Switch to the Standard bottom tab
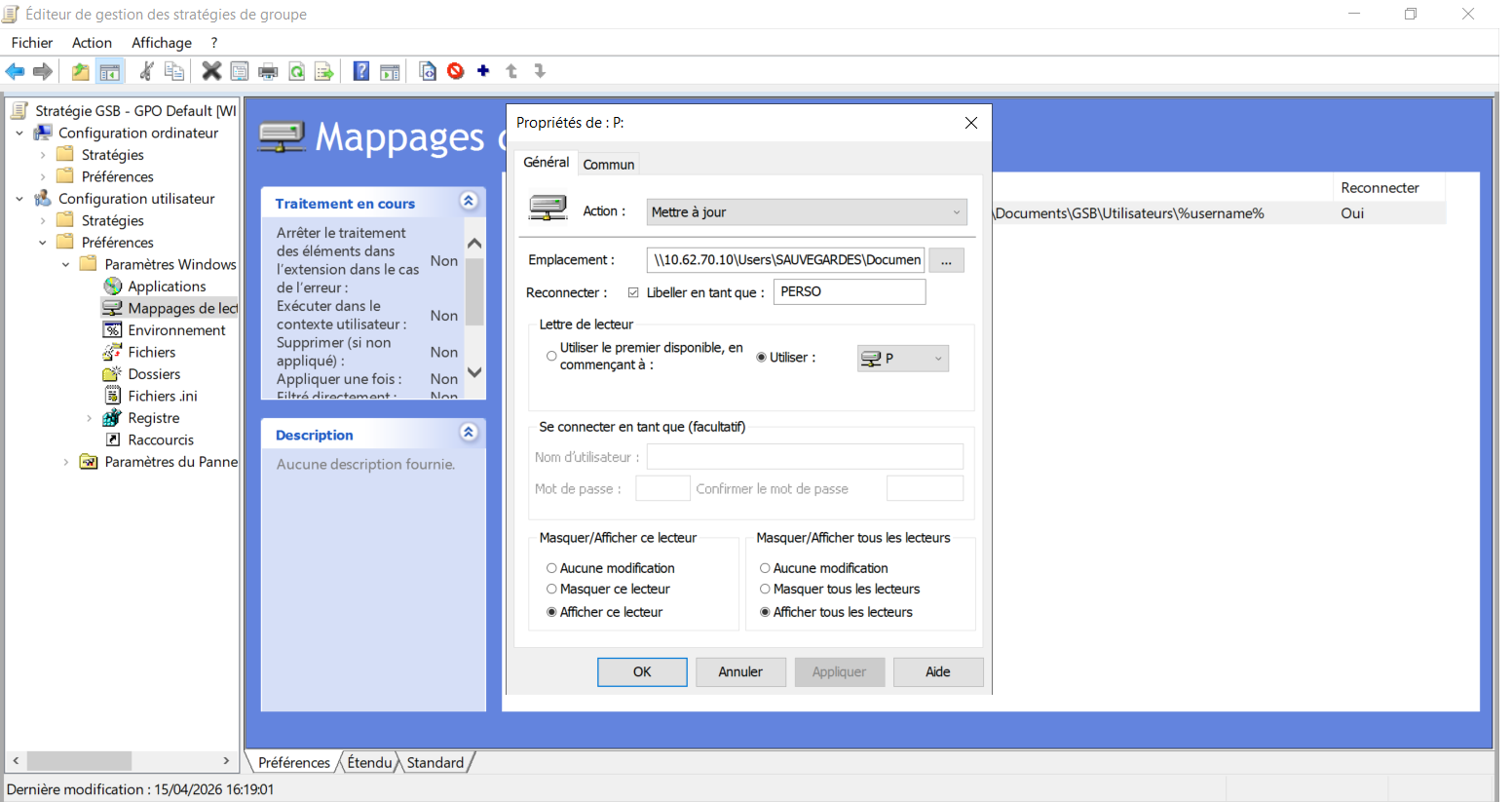Screen dimensions: 1512x802 tap(435, 762)
